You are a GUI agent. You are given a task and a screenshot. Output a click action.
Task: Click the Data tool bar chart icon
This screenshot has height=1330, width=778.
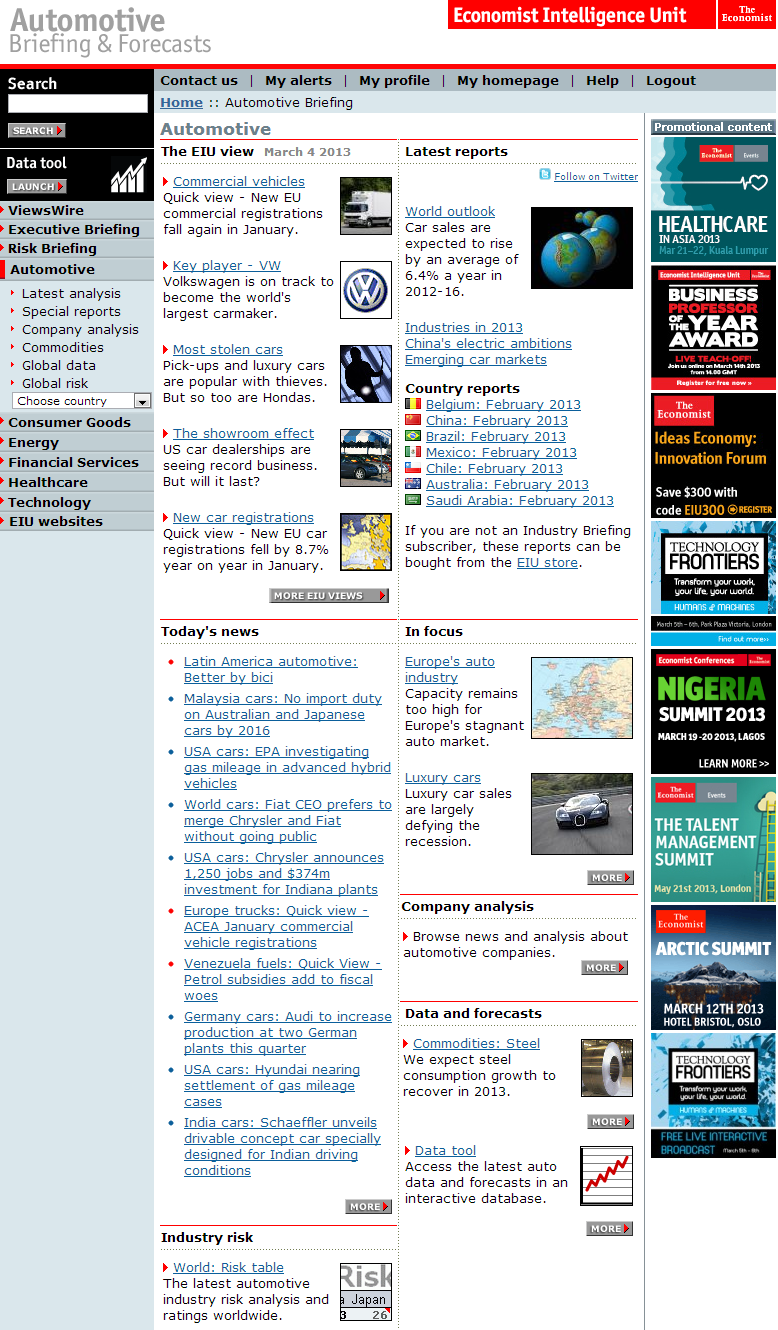[128, 175]
